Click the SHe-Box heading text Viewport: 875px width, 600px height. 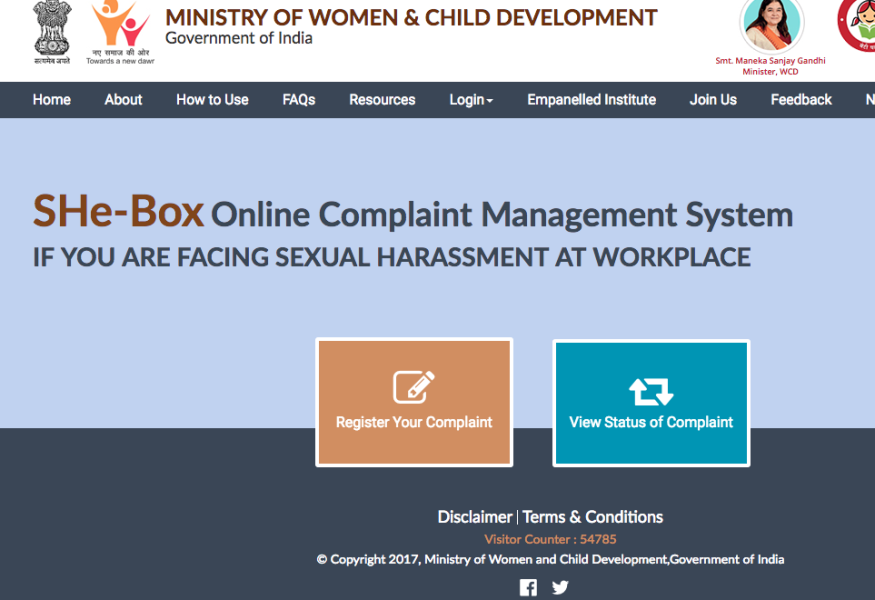[118, 211]
